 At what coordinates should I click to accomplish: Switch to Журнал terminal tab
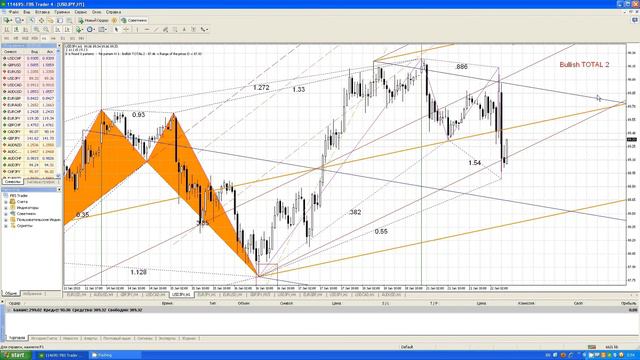189,338
